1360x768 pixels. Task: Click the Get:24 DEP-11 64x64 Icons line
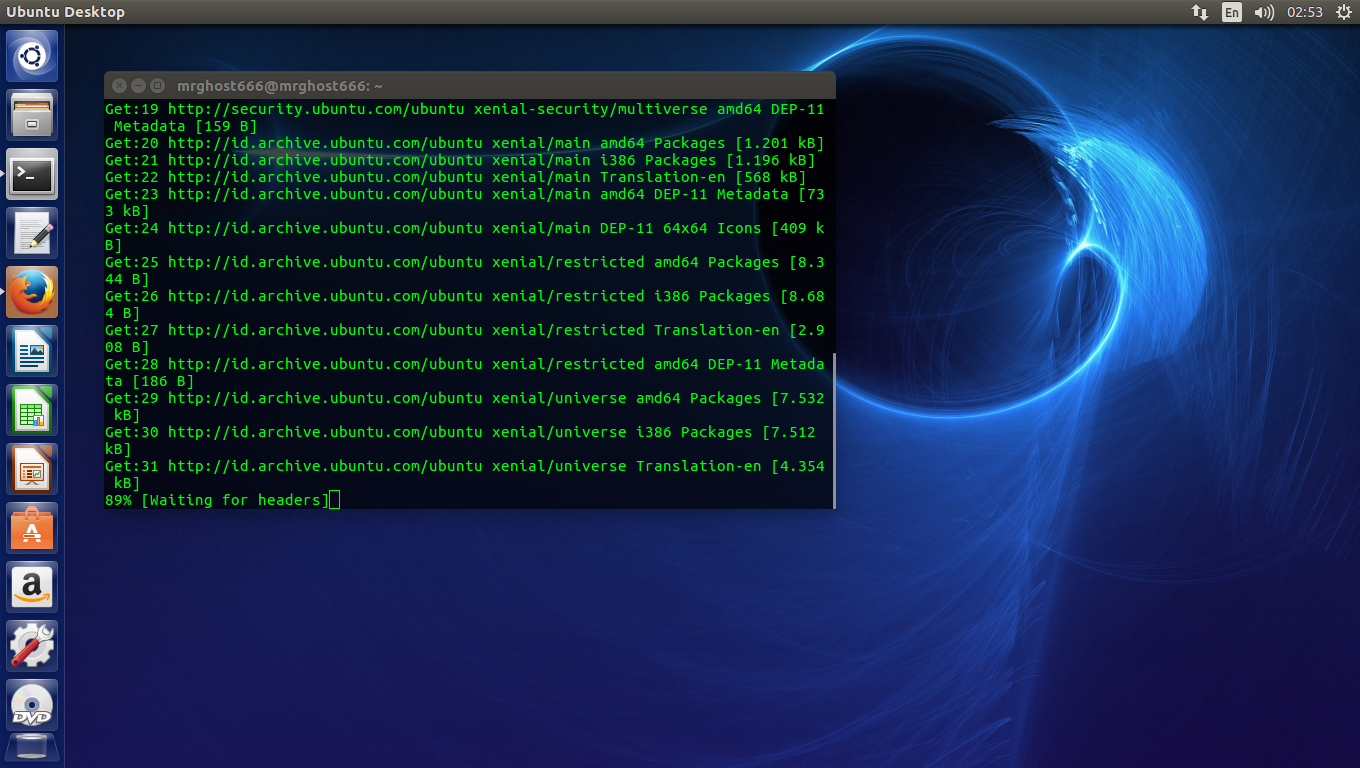tap(465, 237)
